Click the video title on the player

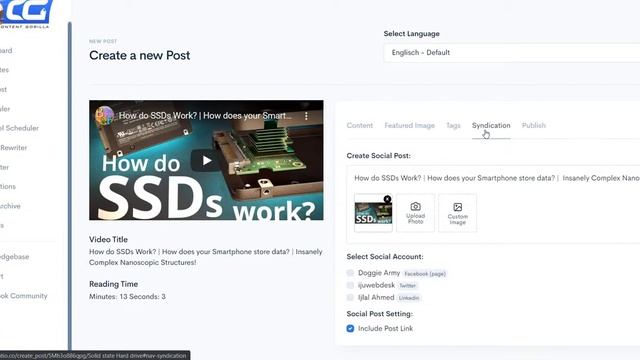(x=205, y=116)
